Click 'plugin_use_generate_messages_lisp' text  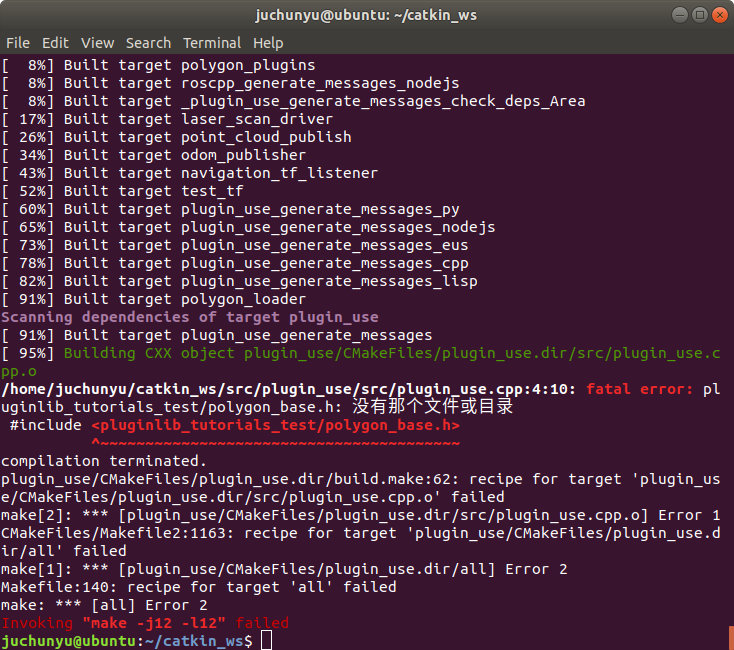pyautogui.click(x=329, y=281)
